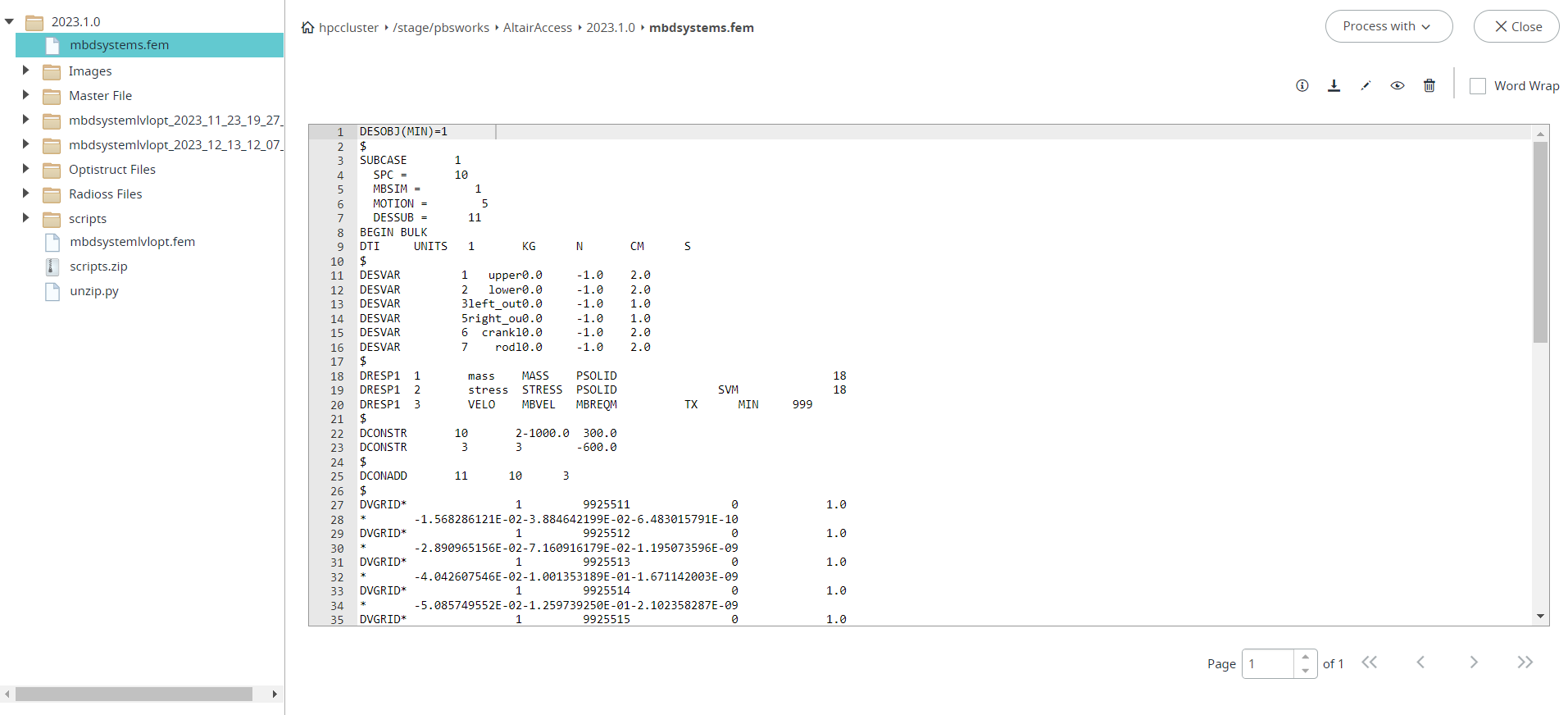Select the Radioss Files folder label
1568x715 pixels.
pyautogui.click(x=106, y=194)
